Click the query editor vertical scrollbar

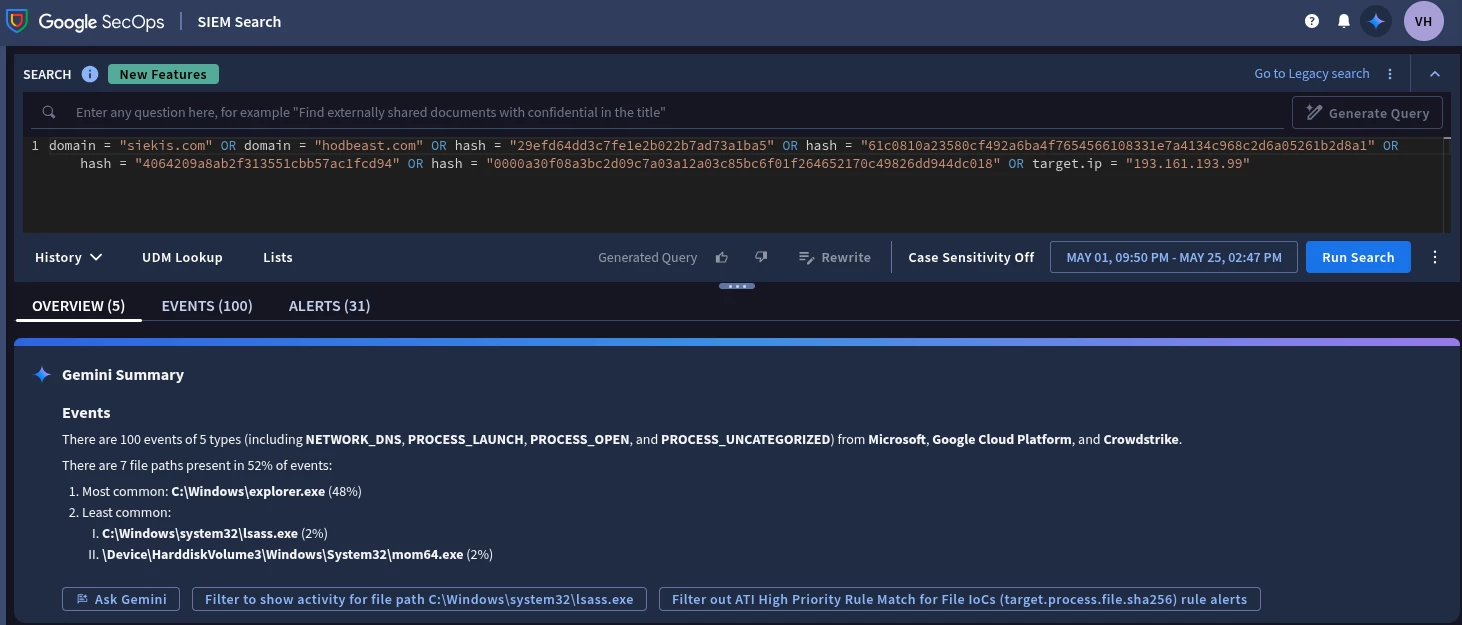(x=1447, y=185)
